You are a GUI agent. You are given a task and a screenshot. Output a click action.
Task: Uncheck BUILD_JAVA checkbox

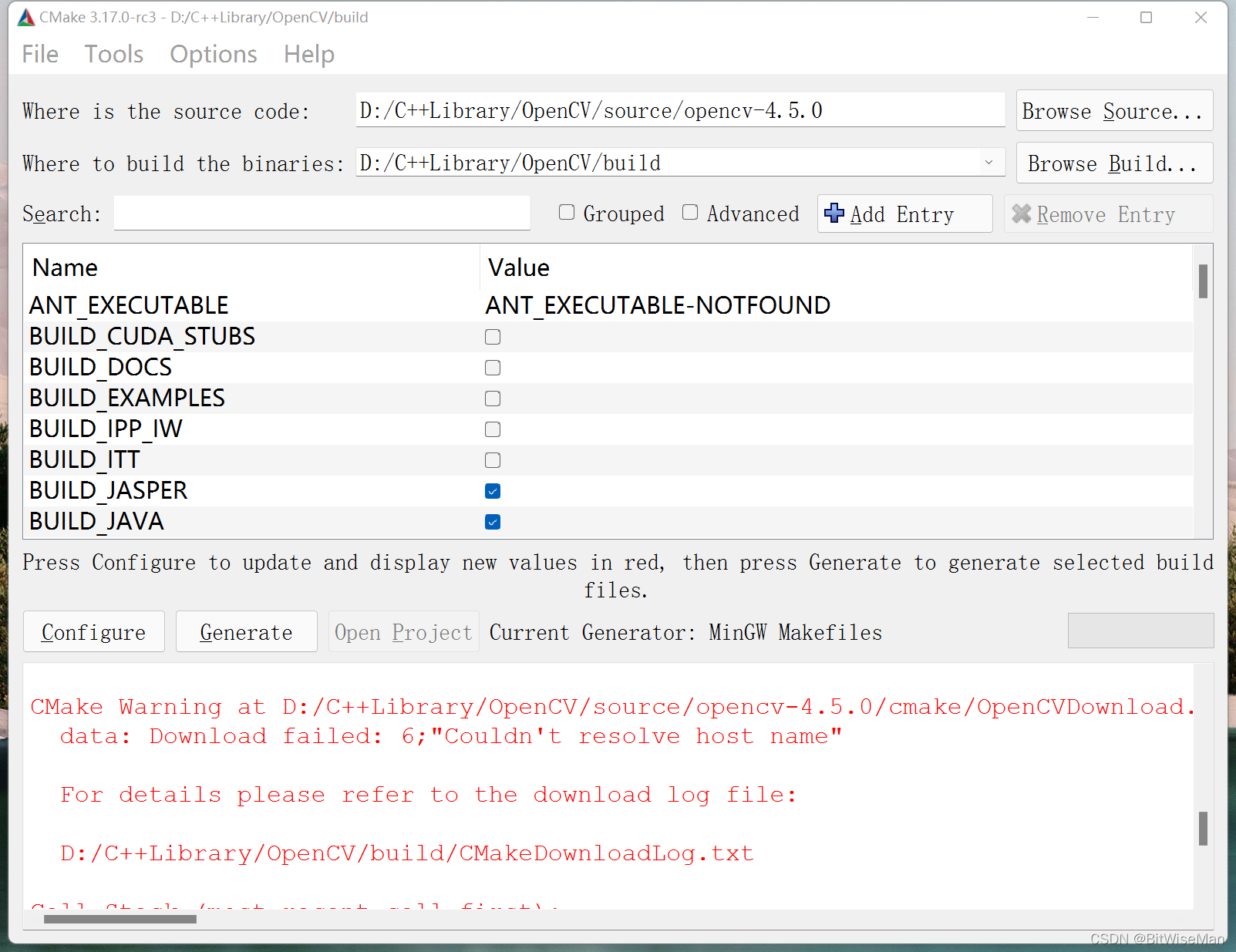[493, 522]
